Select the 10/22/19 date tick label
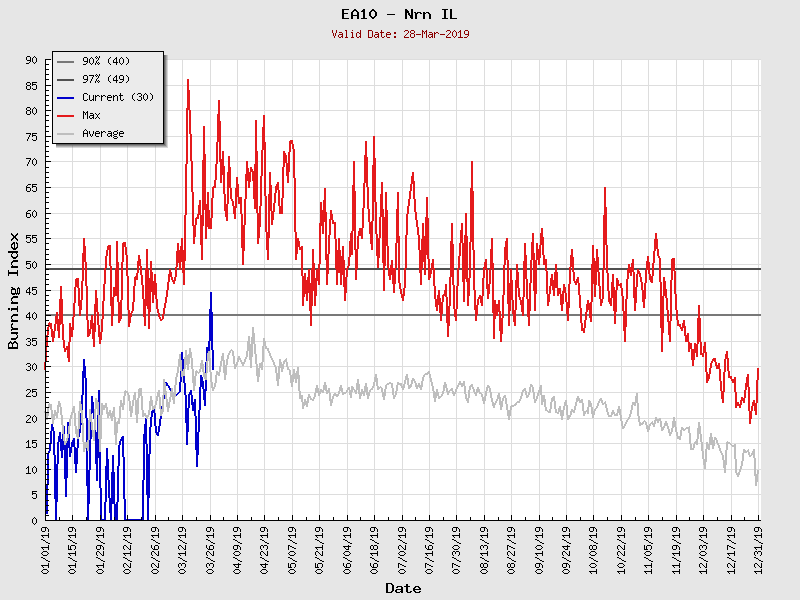Screen dimensions: 800x600 click(621, 547)
